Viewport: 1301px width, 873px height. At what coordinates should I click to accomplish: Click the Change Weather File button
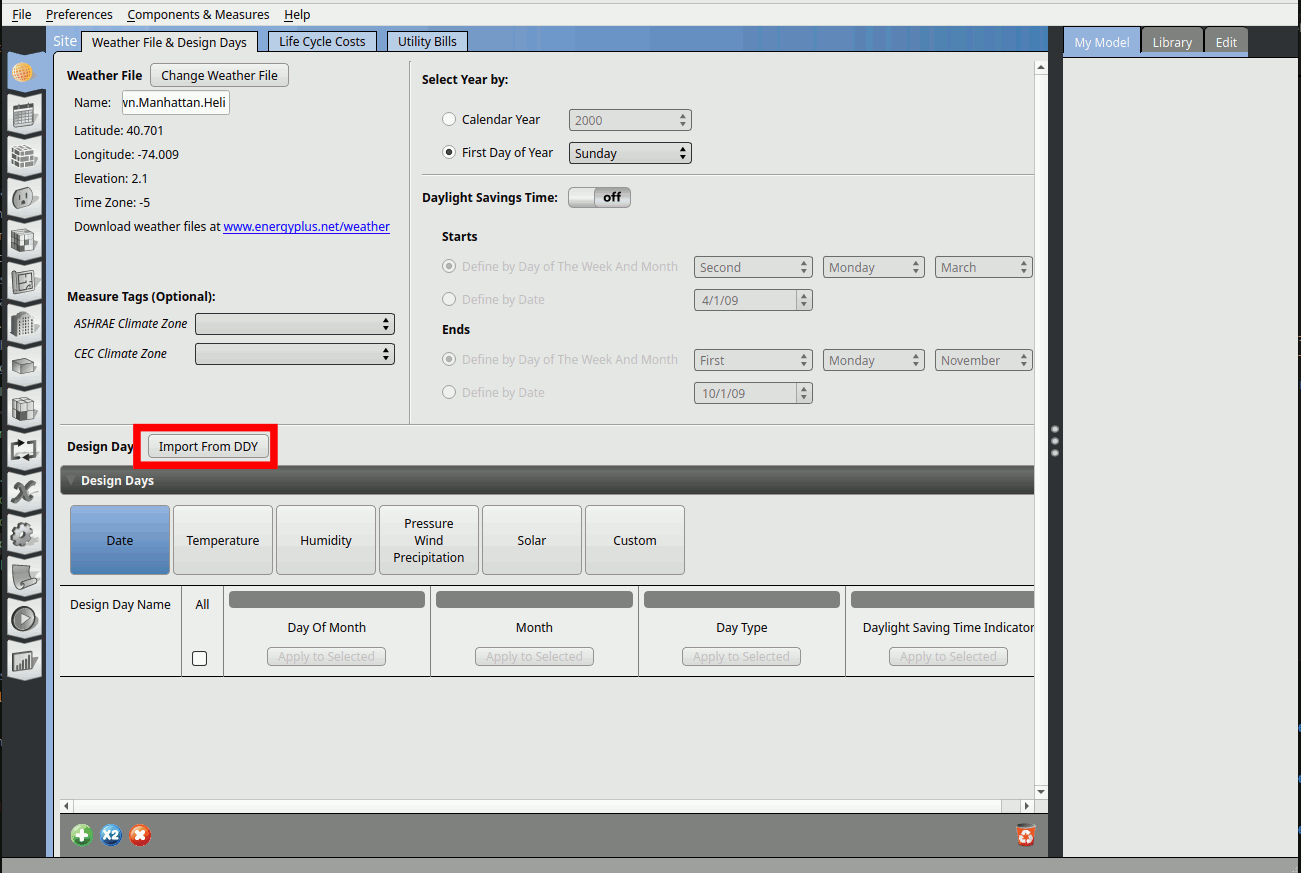219,75
